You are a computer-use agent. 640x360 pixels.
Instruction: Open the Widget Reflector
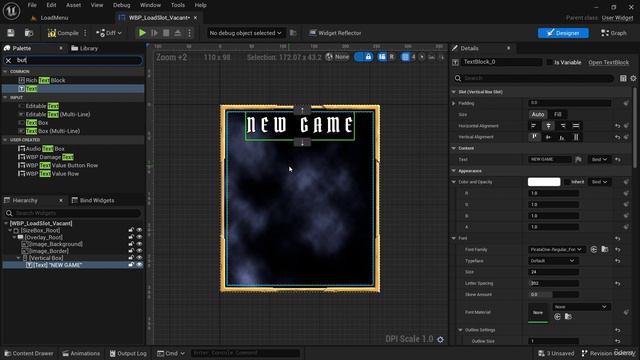[x=335, y=33]
